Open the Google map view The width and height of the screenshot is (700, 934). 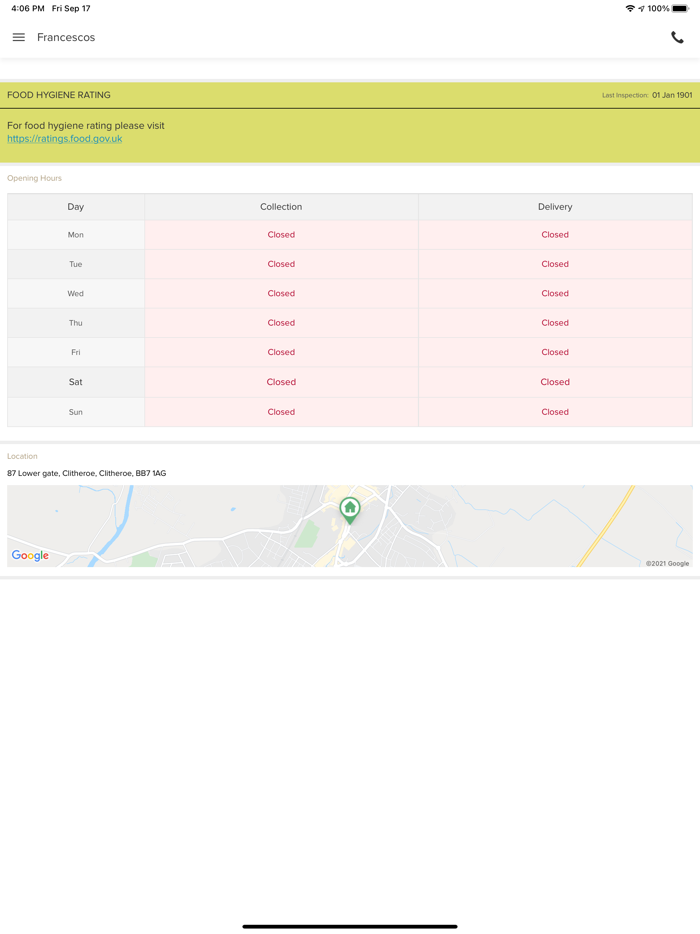click(350, 526)
